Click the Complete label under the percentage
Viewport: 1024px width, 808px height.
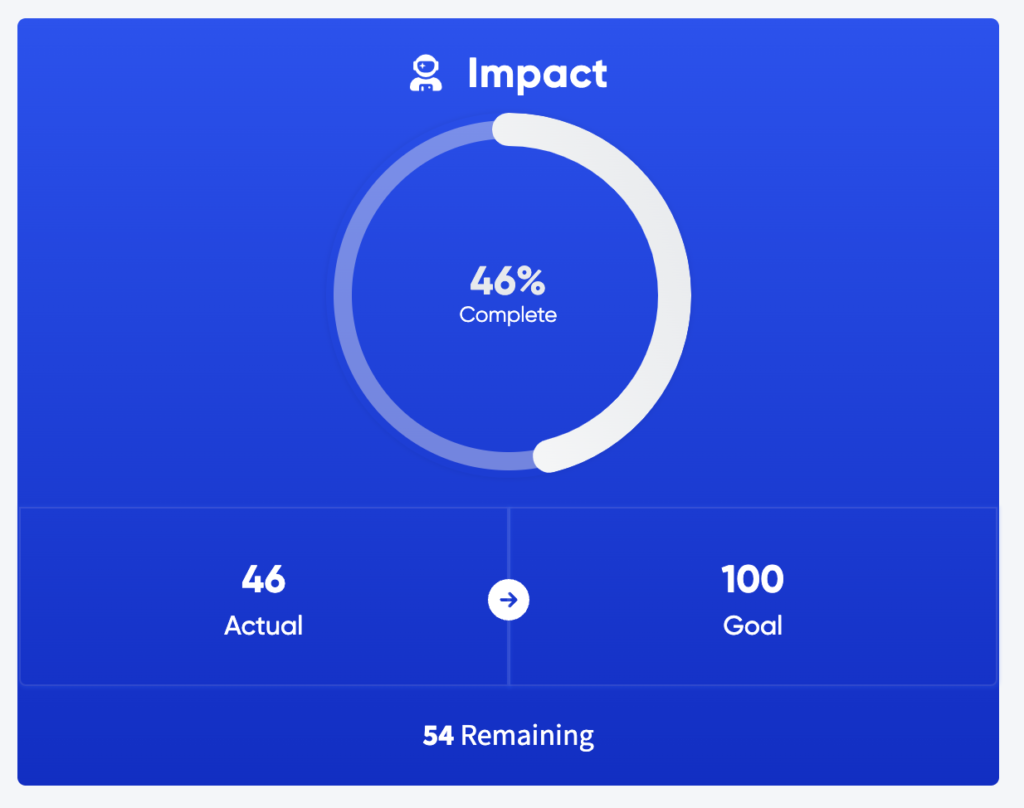[x=507, y=315]
